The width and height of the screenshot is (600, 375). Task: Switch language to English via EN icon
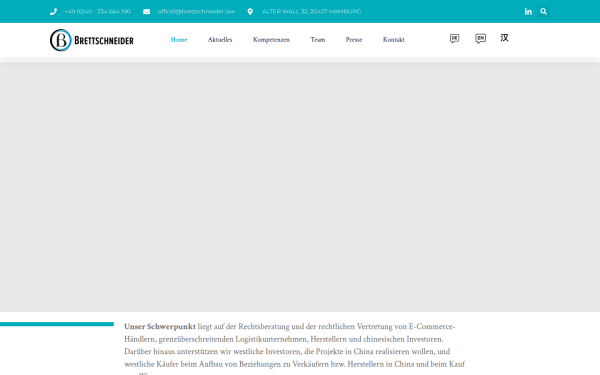[x=481, y=38]
